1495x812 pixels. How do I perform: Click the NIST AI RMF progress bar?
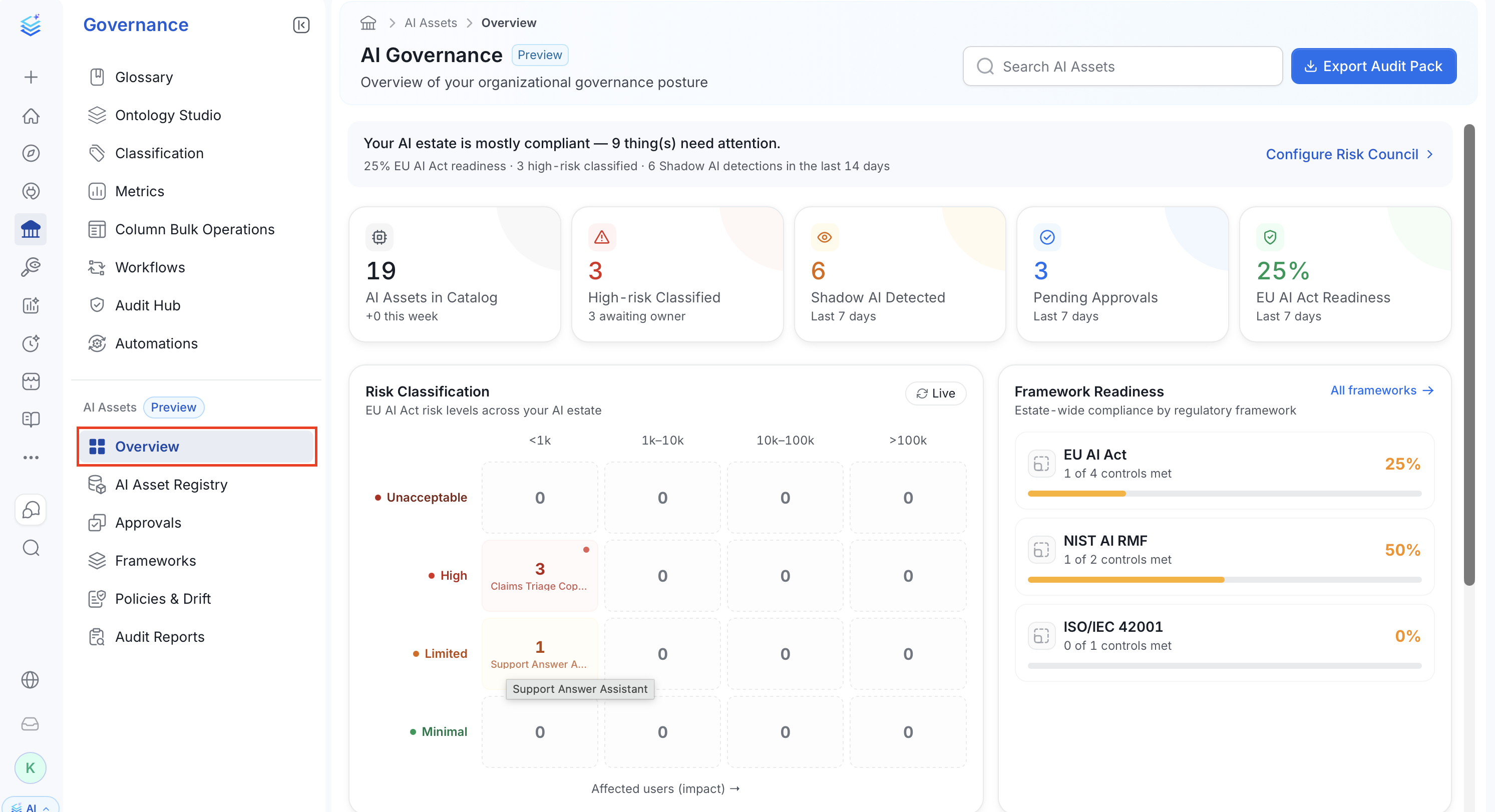tap(1224, 579)
